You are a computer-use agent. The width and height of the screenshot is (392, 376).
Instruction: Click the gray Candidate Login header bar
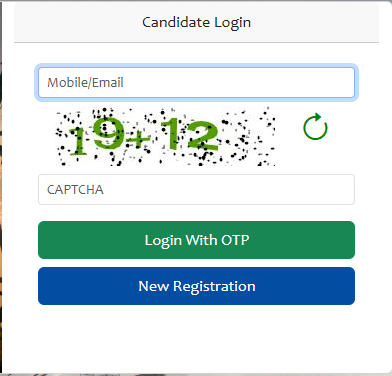(196, 22)
